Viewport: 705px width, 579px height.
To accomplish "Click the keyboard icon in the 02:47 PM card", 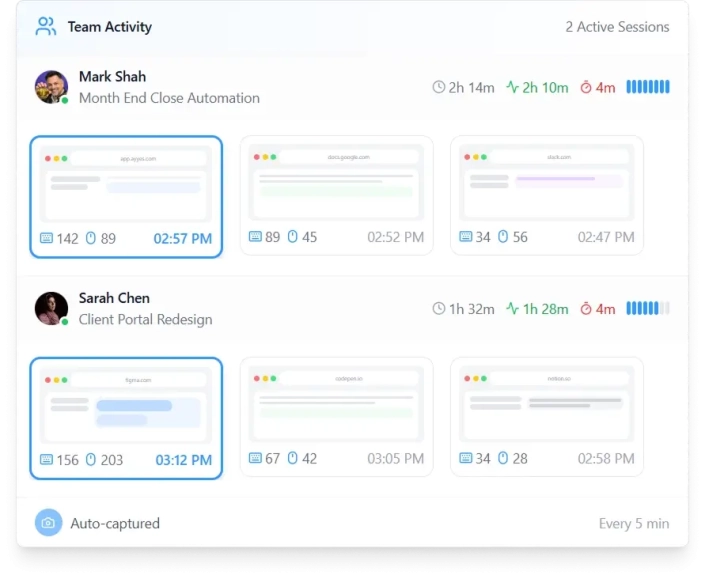I will (x=465, y=236).
